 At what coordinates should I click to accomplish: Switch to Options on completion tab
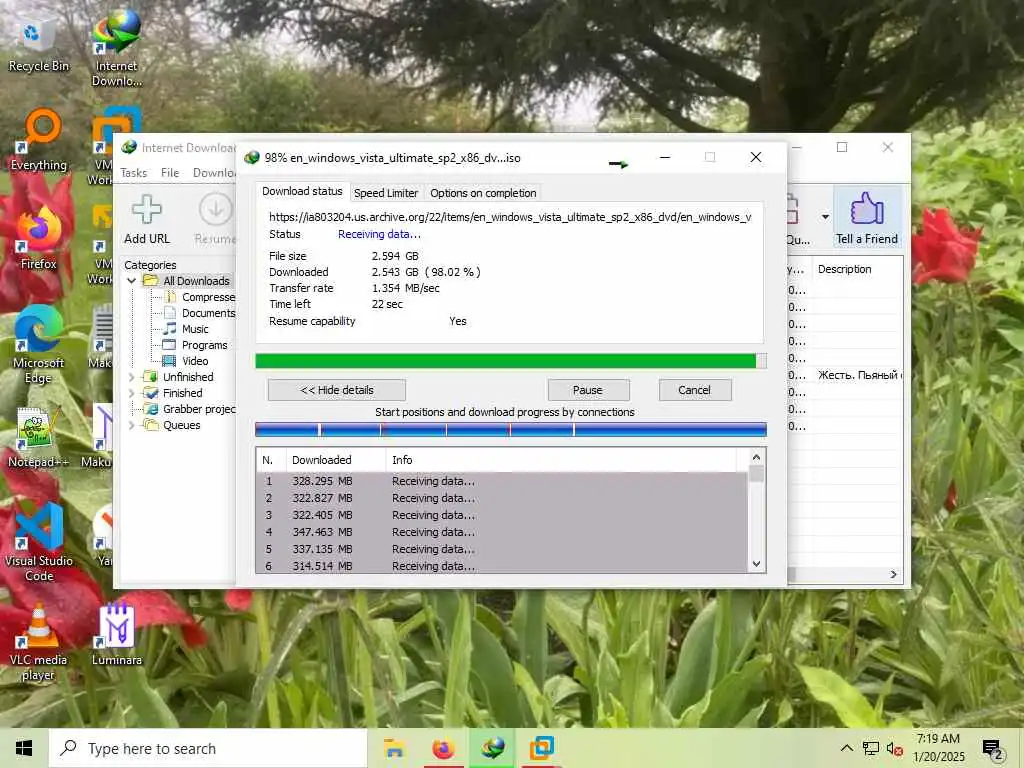[483, 193]
